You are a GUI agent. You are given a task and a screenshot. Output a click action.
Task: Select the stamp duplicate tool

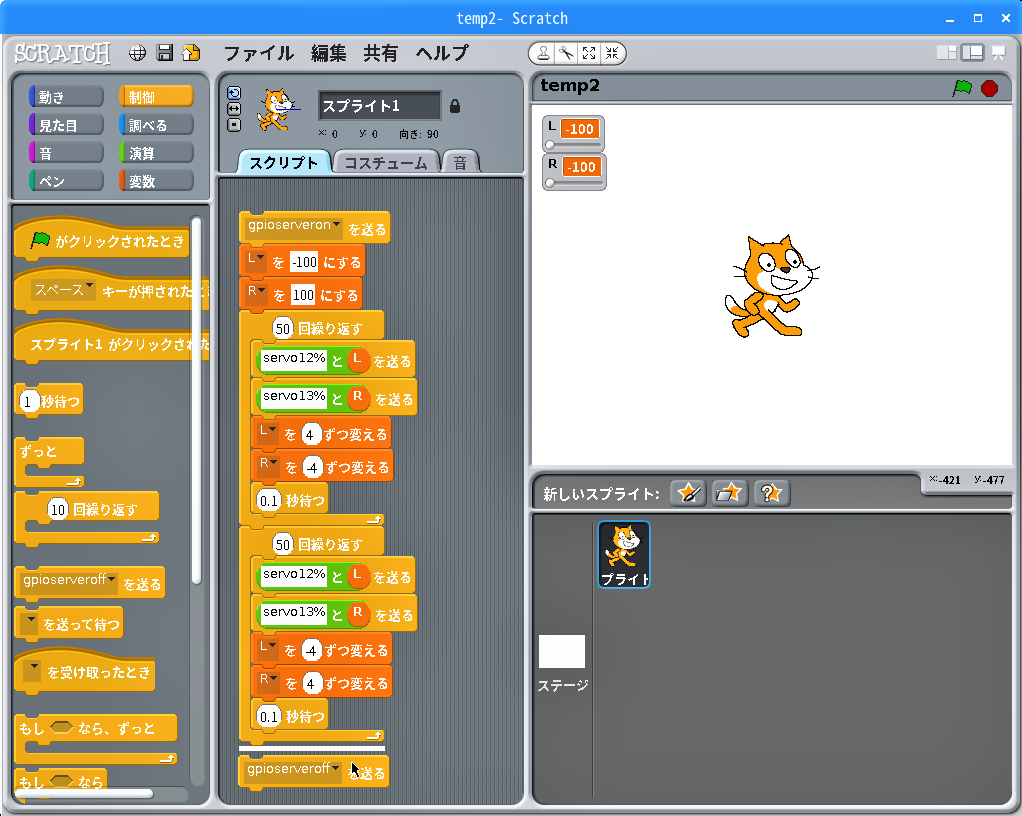543,53
